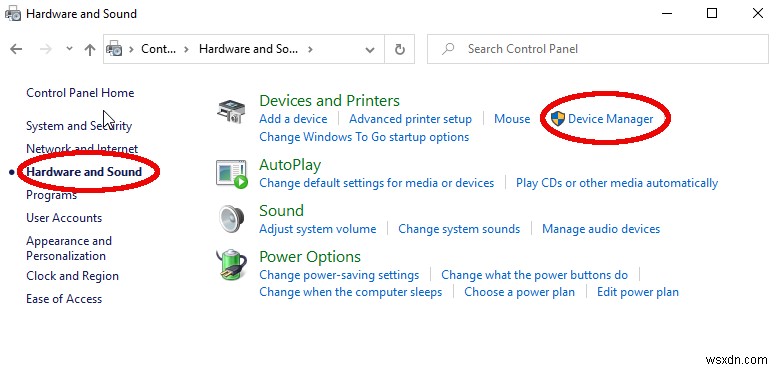The width and height of the screenshot is (779, 370).
Task: Open System and Security category
Action: click(79, 126)
